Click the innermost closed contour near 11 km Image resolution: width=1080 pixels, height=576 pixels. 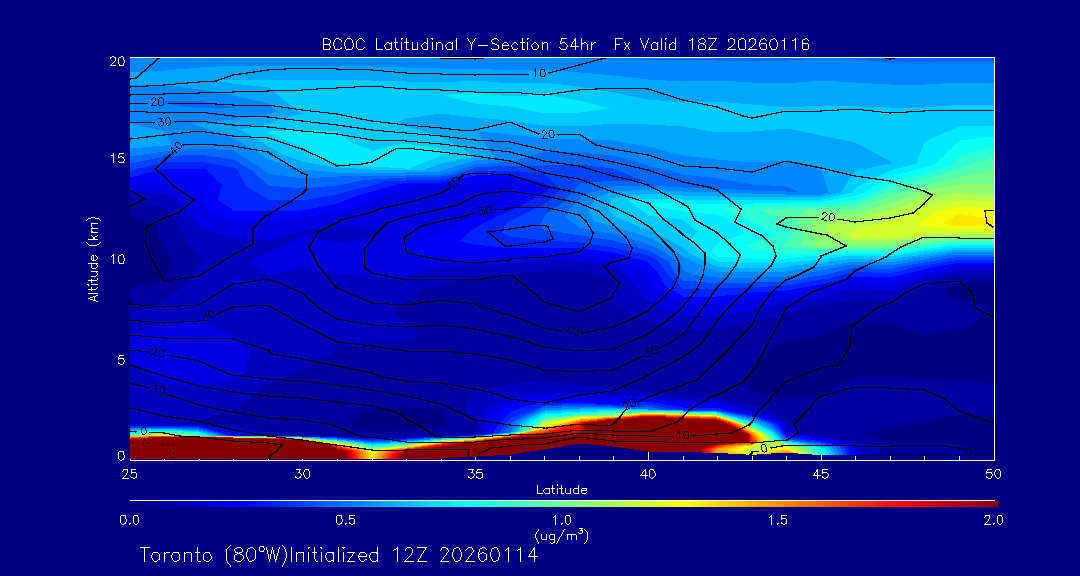click(520, 235)
